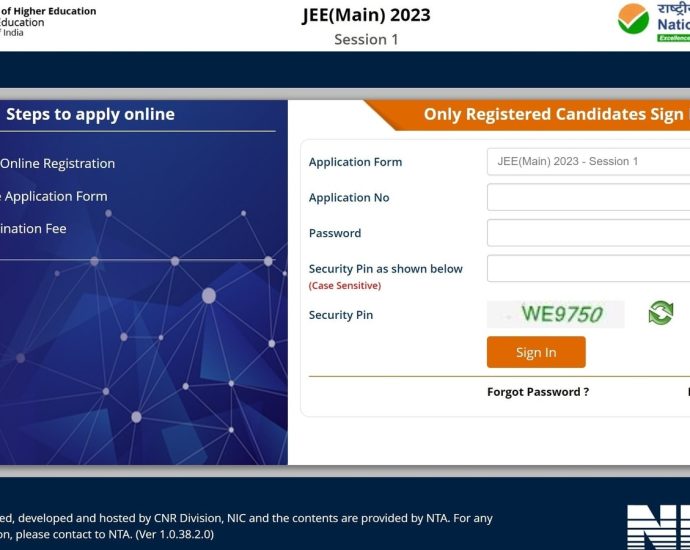Click the Session 1 subtitle

click(365, 40)
